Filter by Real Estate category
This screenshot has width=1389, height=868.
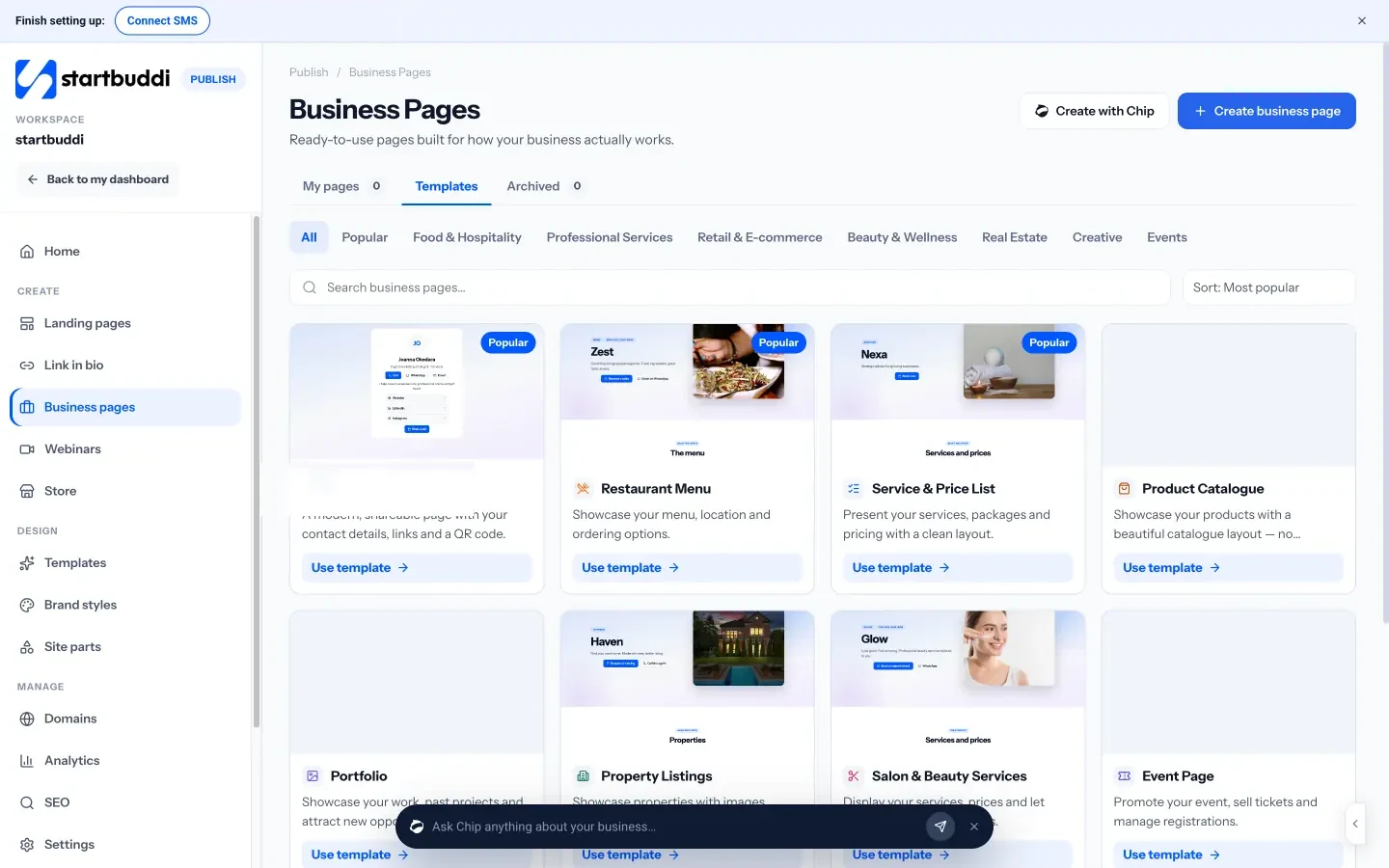tap(1015, 237)
